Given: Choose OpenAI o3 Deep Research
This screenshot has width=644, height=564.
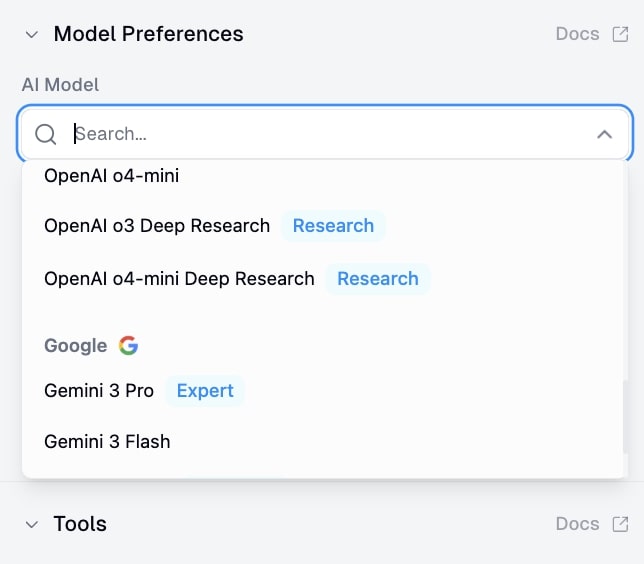Looking at the screenshot, I should click(x=157, y=226).
